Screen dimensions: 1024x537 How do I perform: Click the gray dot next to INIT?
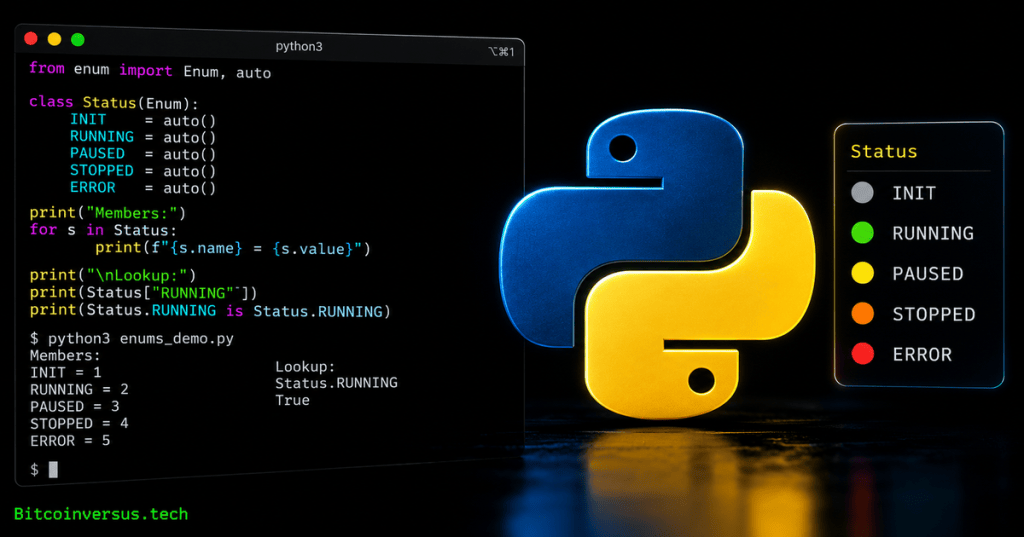coord(863,192)
